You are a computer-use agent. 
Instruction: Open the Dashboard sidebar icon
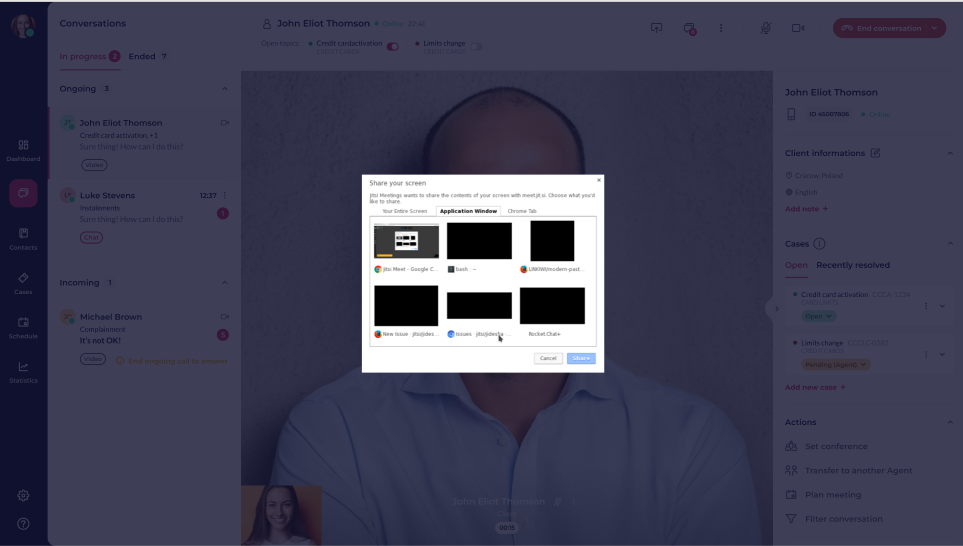pyautogui.click(x=23, y=150)
